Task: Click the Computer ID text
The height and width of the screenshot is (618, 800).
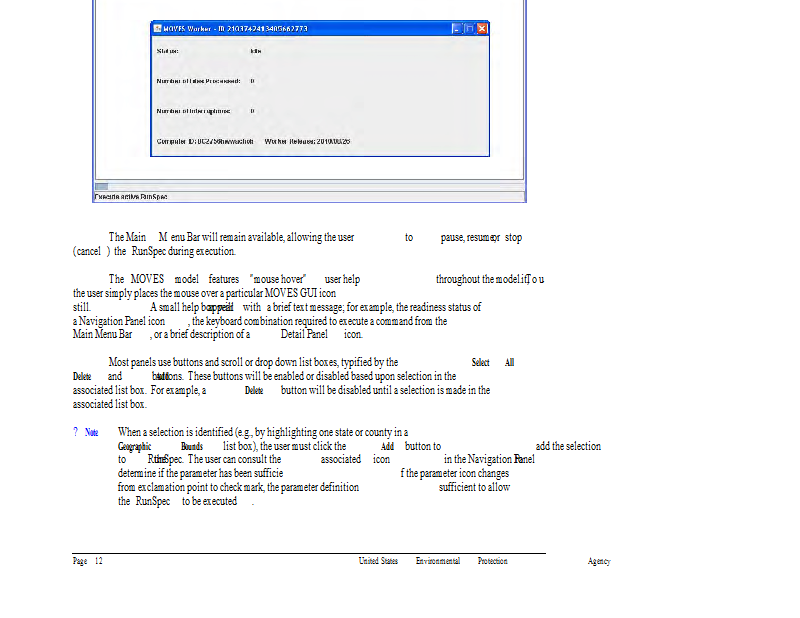Action: (x=205, y=142)
